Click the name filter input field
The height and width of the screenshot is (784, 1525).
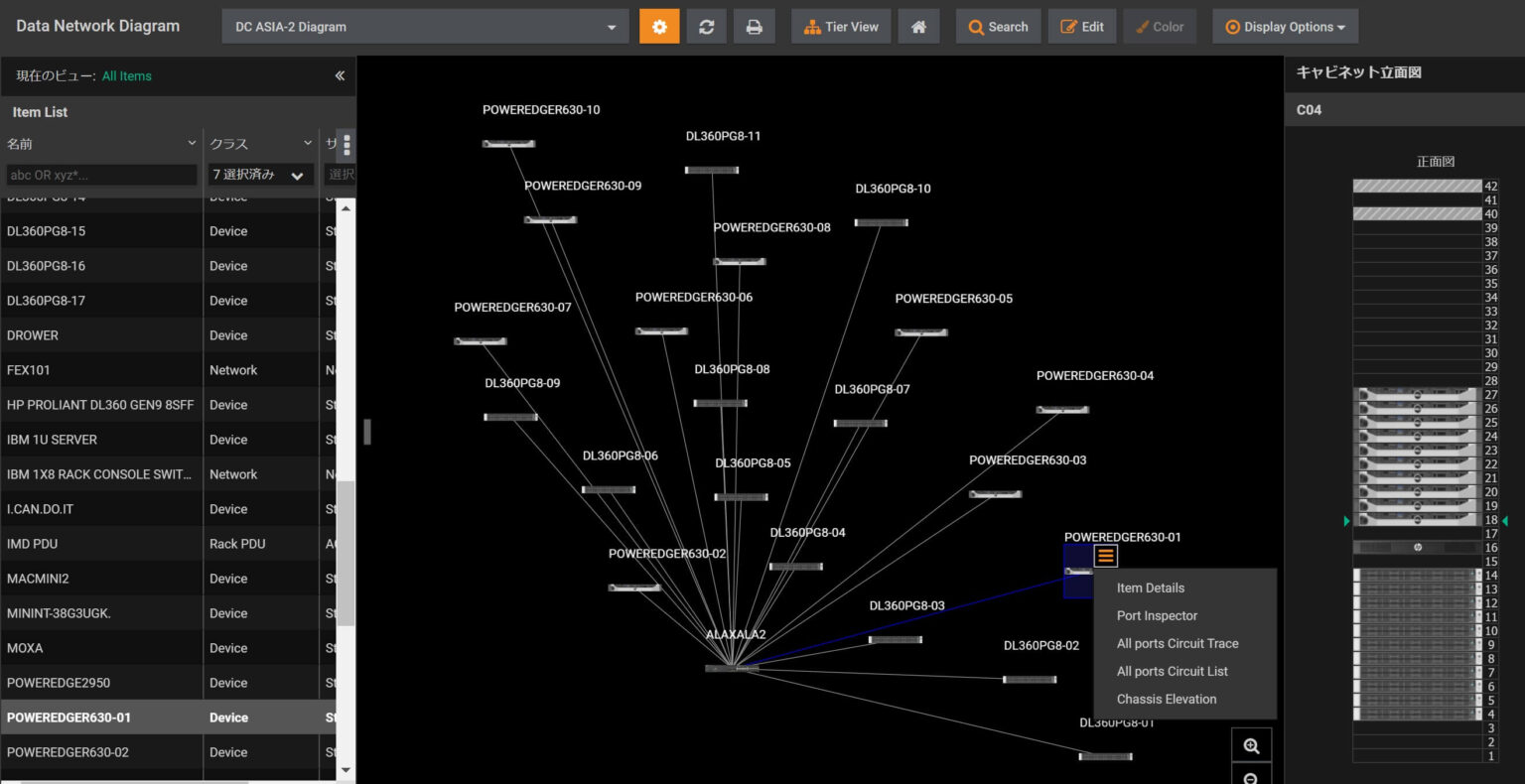(101, 175)
